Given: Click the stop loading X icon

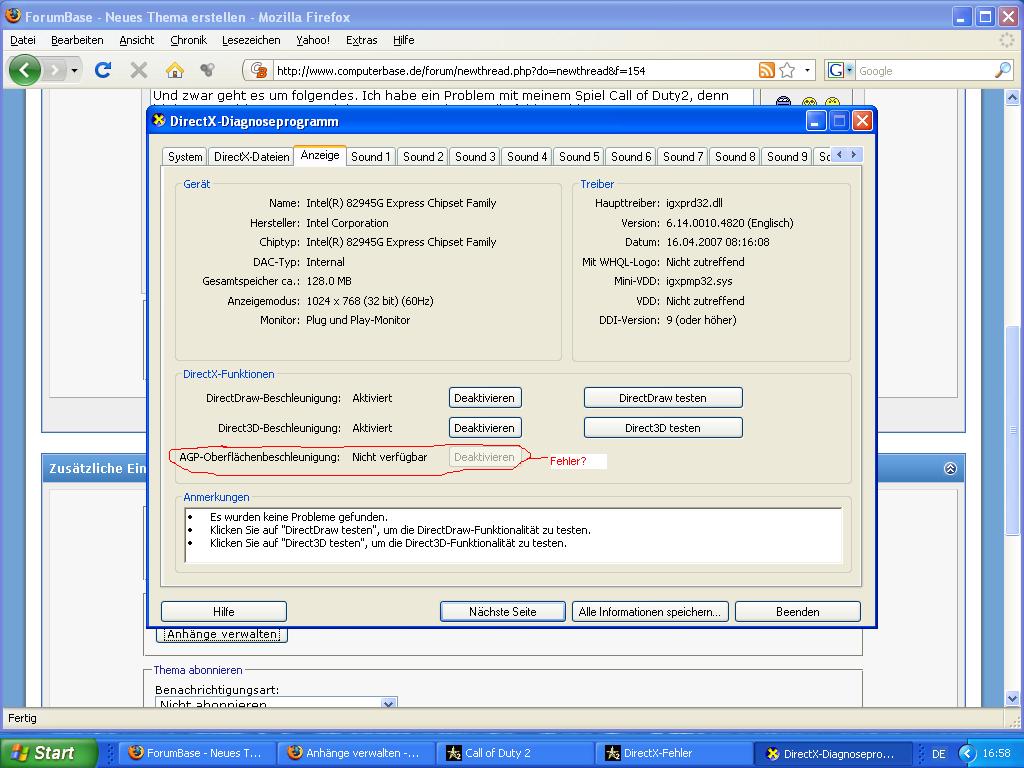Looking at the screenshot, I should [138, 70].
